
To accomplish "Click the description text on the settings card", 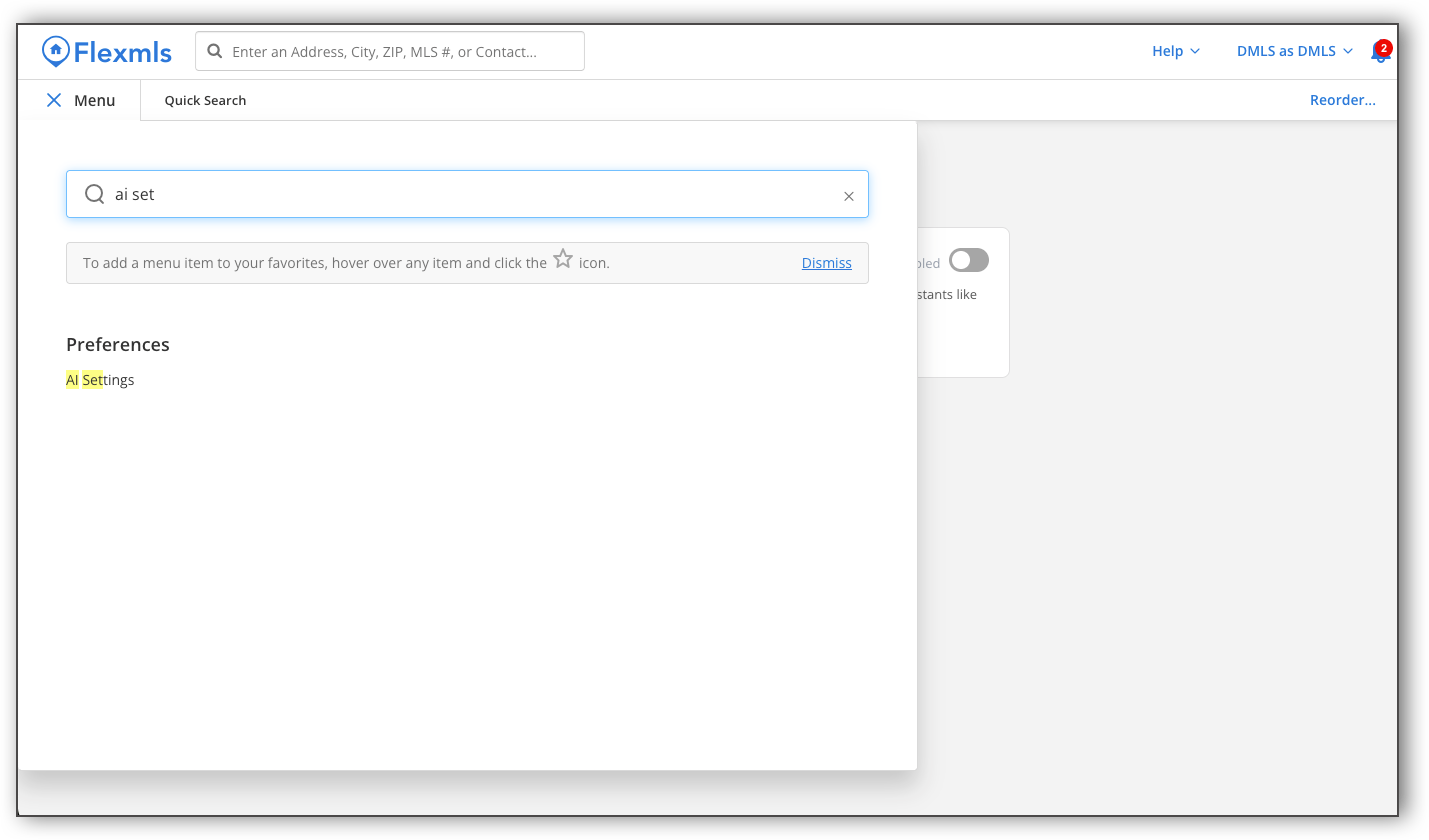I will point(946,295).
